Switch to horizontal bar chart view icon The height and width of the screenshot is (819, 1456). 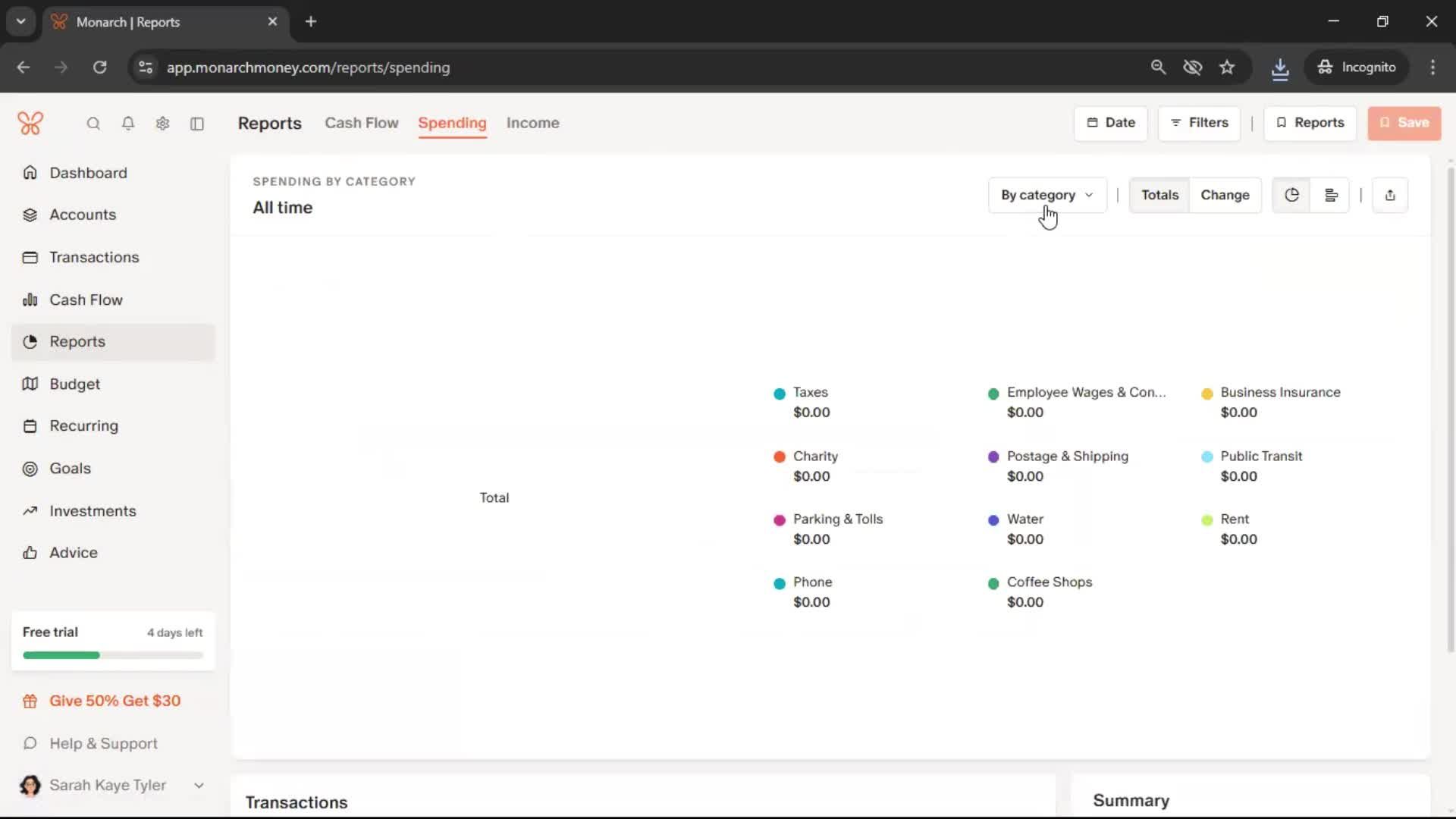[1331, 195]
